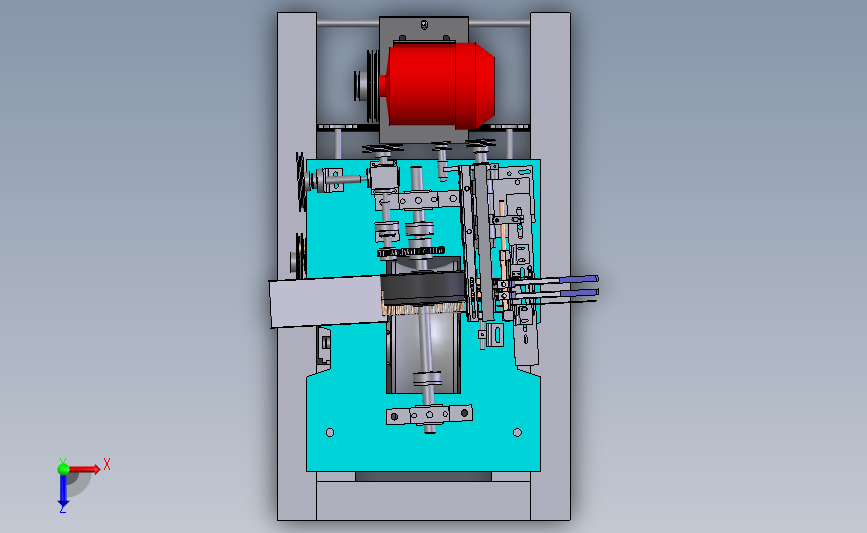
Task: Select the upper blue clamp handle
Action: 578,279
